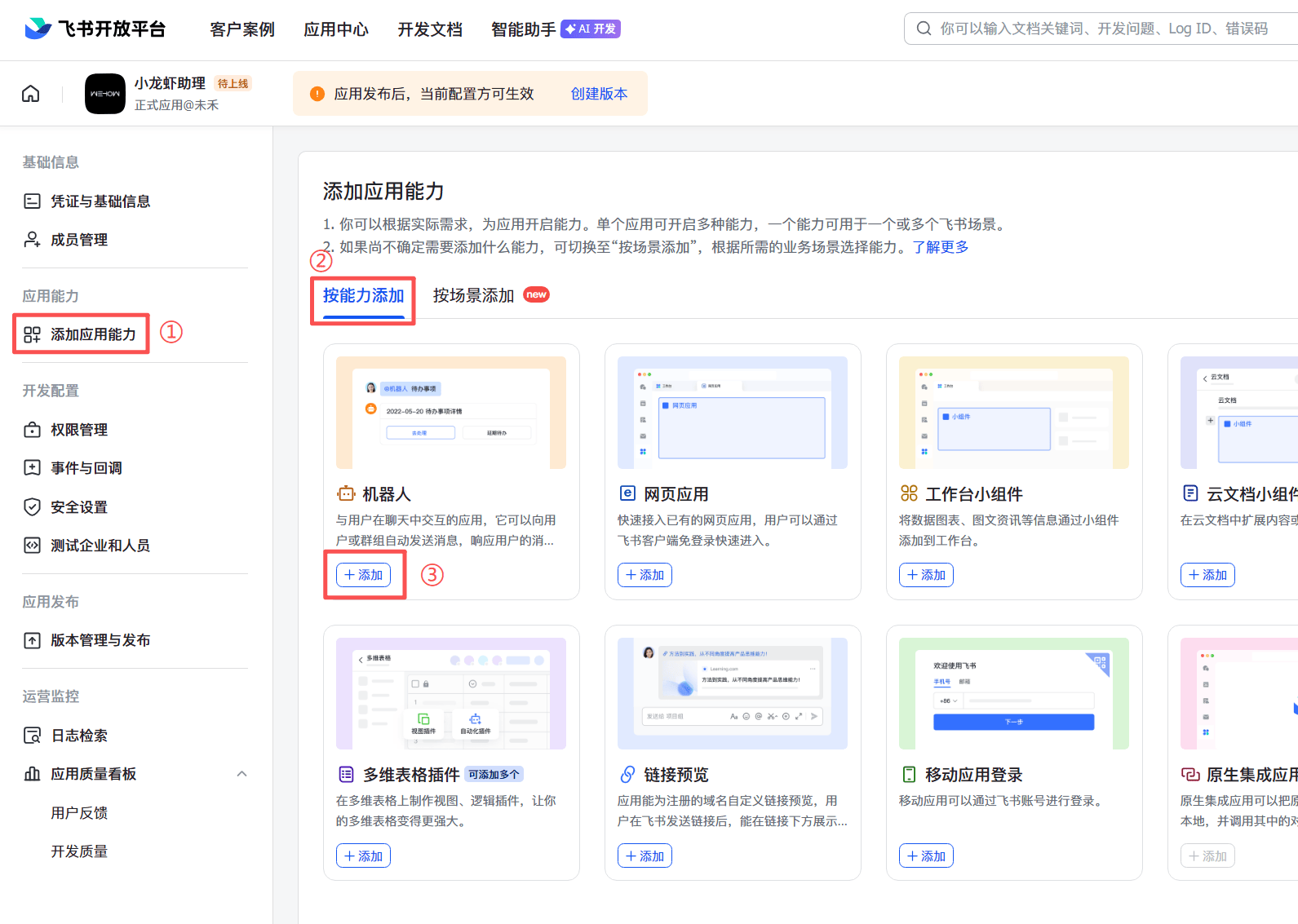Click the 安全设置 shield icon
Screen dimensions: 1298x924
[32, 507]
